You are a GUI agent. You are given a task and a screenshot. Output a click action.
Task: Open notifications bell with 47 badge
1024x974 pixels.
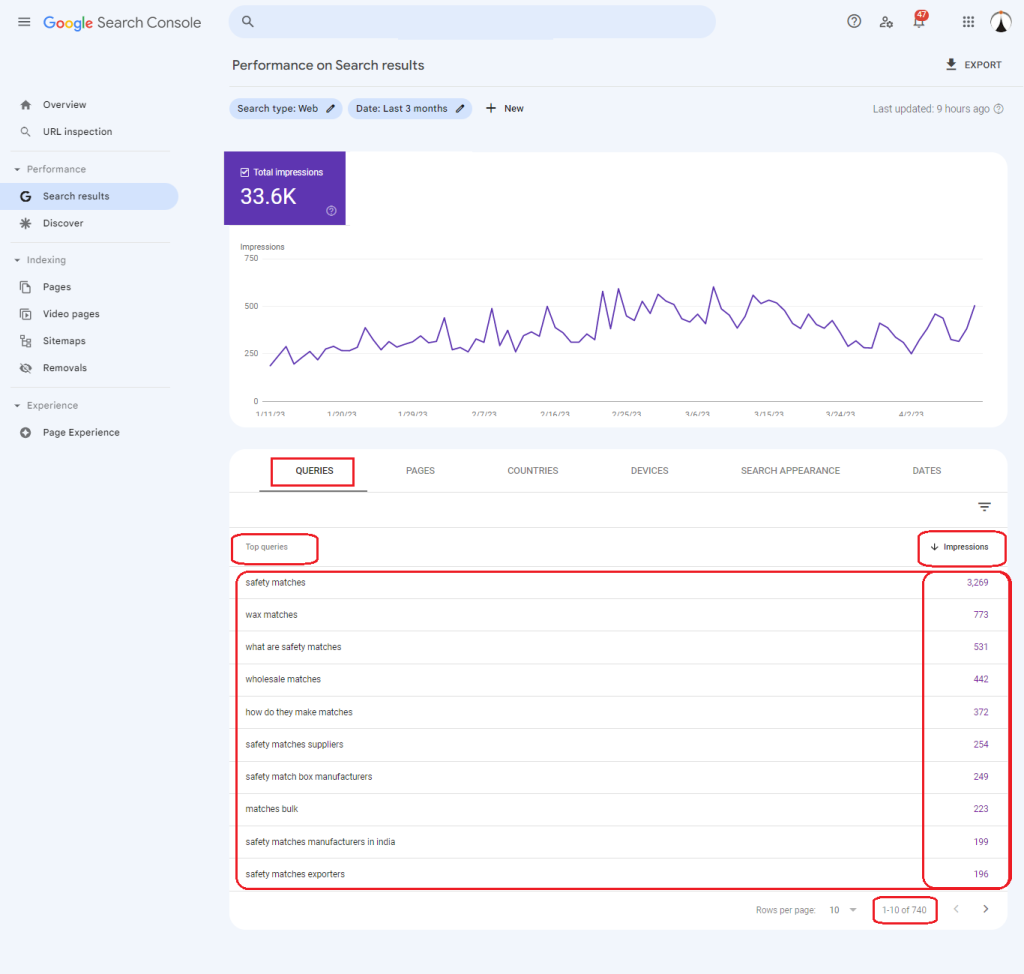click(920, 20)
